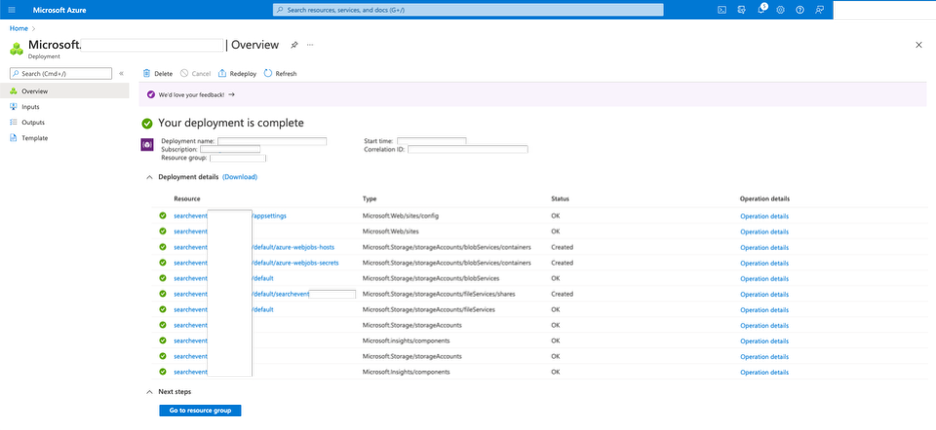Image resolution: width=936 pixels, height=430 pixels.
Task: Pin the deployment overview to dashboard
Action: pos(294,45)
